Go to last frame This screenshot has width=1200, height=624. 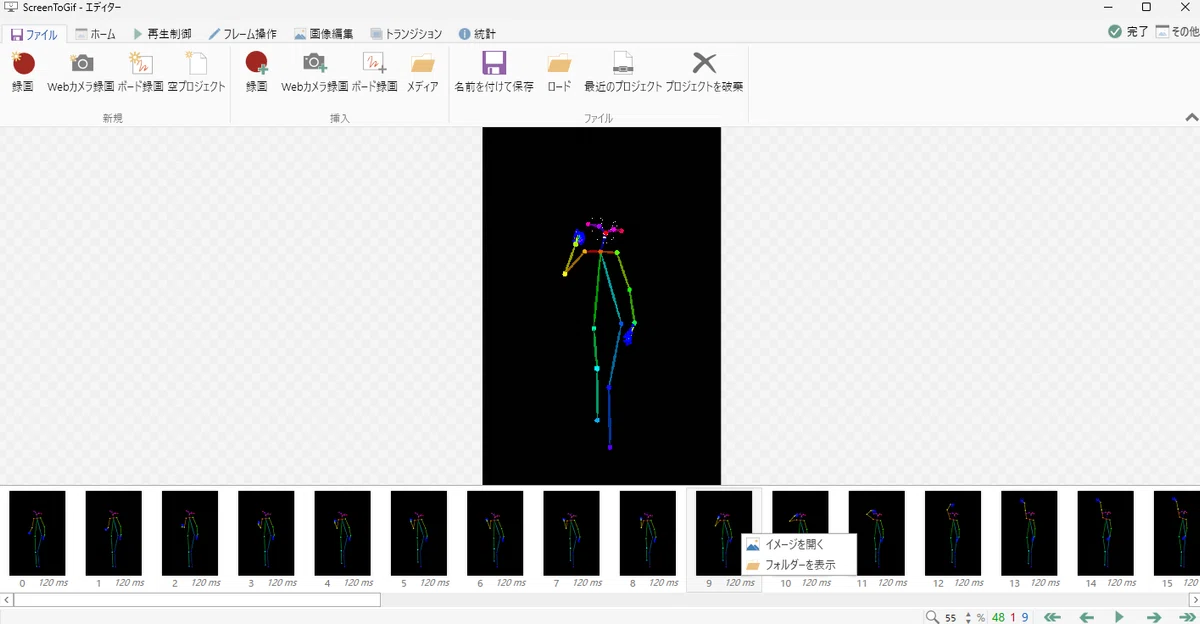pyautogui.click(x=1188, y=617)
